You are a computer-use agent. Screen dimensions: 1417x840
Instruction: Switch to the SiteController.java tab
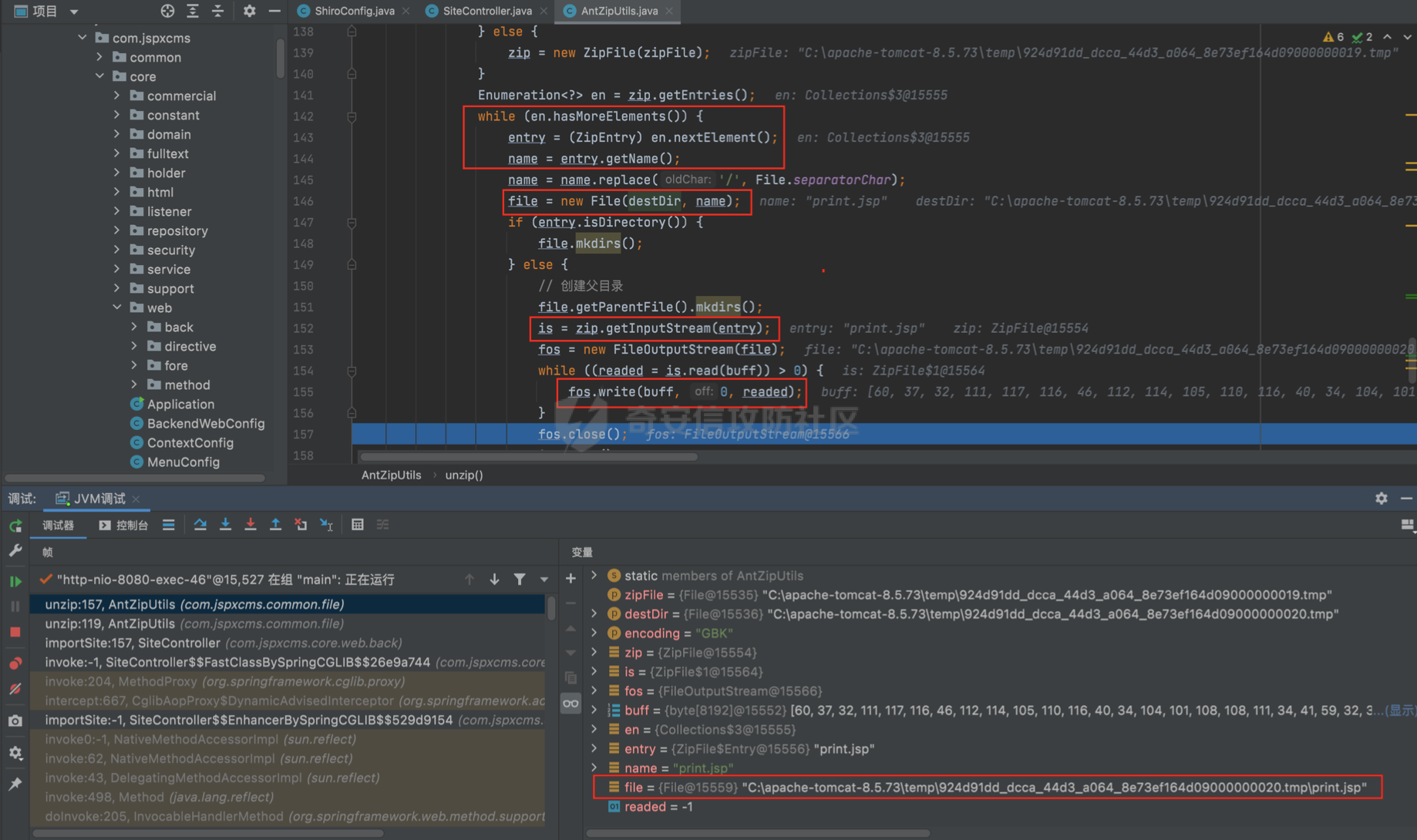(486, 11)
